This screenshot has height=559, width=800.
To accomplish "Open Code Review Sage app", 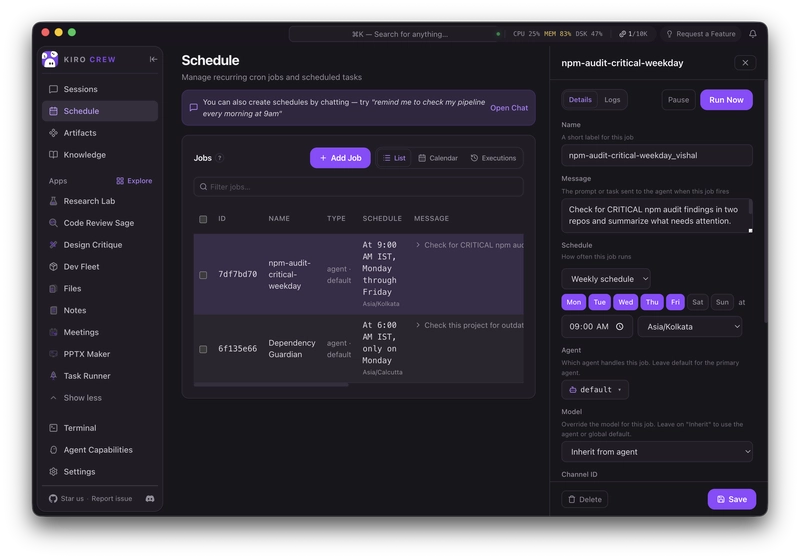I will pyautogui.click(x=100, y=223).
